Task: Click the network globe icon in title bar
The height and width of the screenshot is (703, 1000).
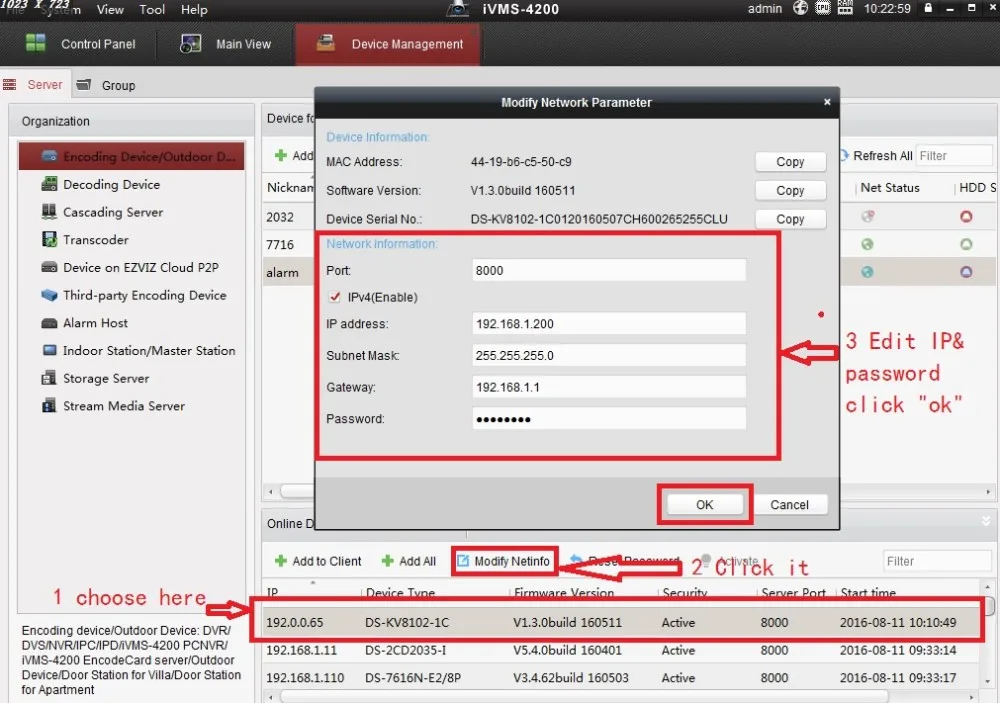Action: (x=800, y=8)
